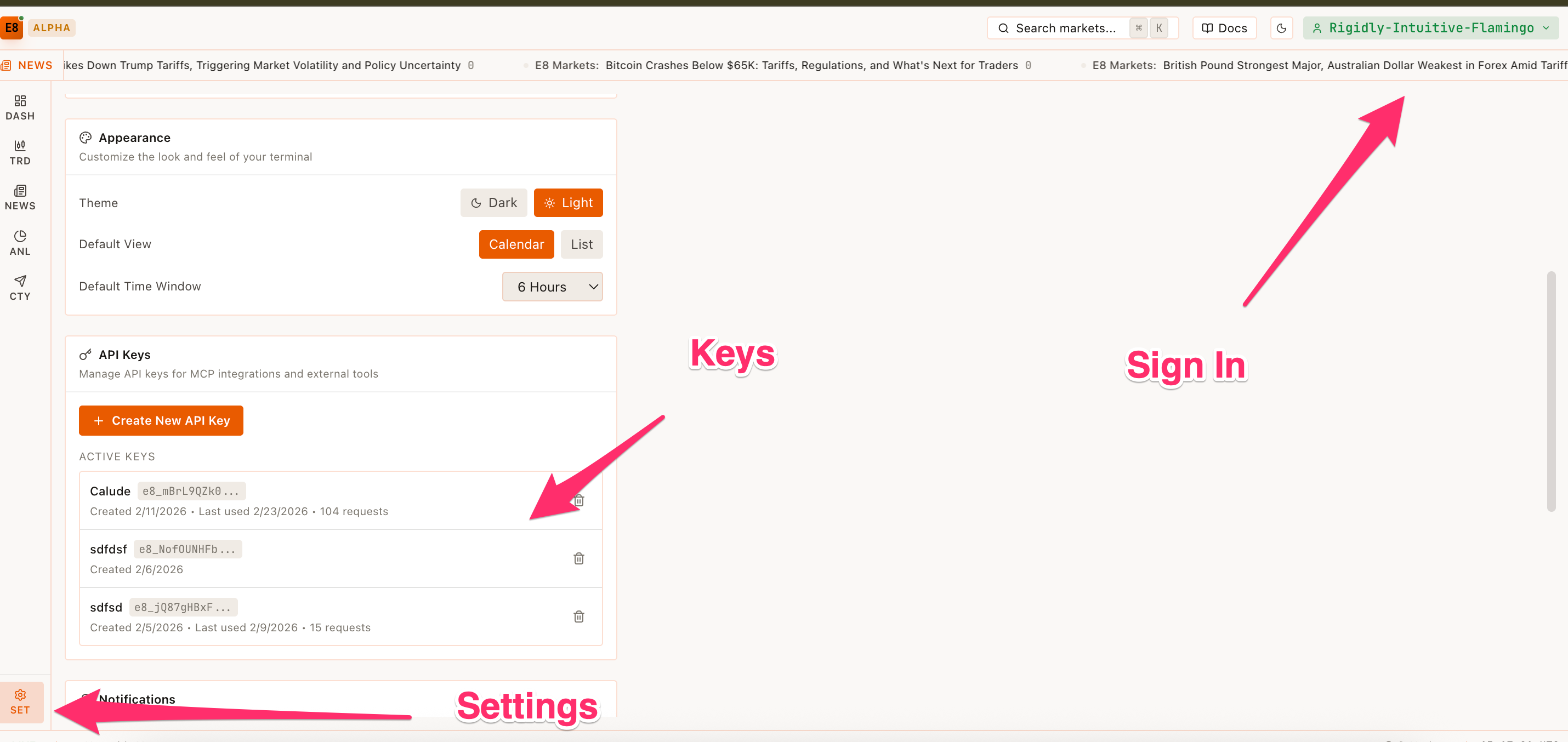Select the TRD trading icon in sidebar
The width and height of the screenshot is (1568, 742).
click(20, 152)
